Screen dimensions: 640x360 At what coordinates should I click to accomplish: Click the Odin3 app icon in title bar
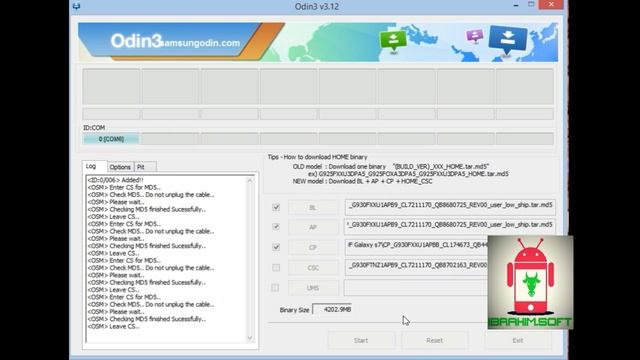(x=76, y=6)
